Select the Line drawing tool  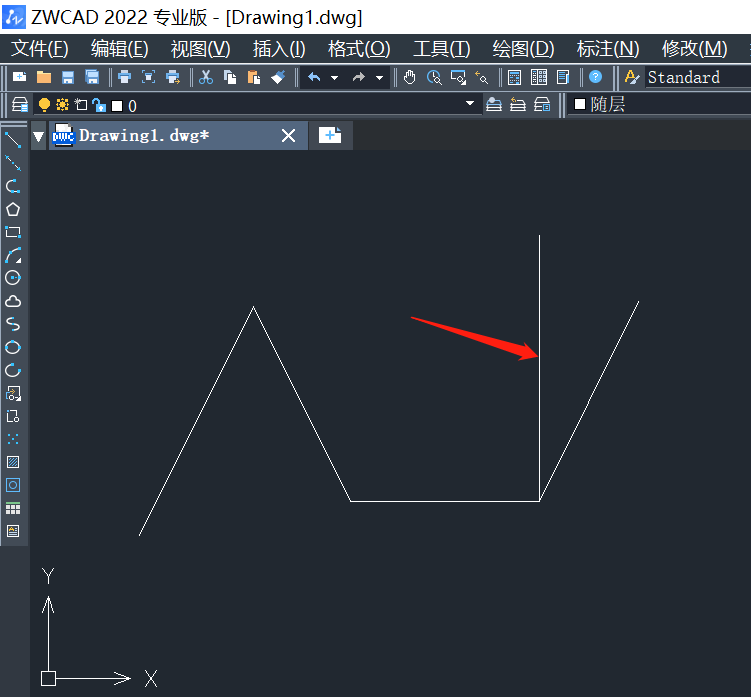[13, 140]
